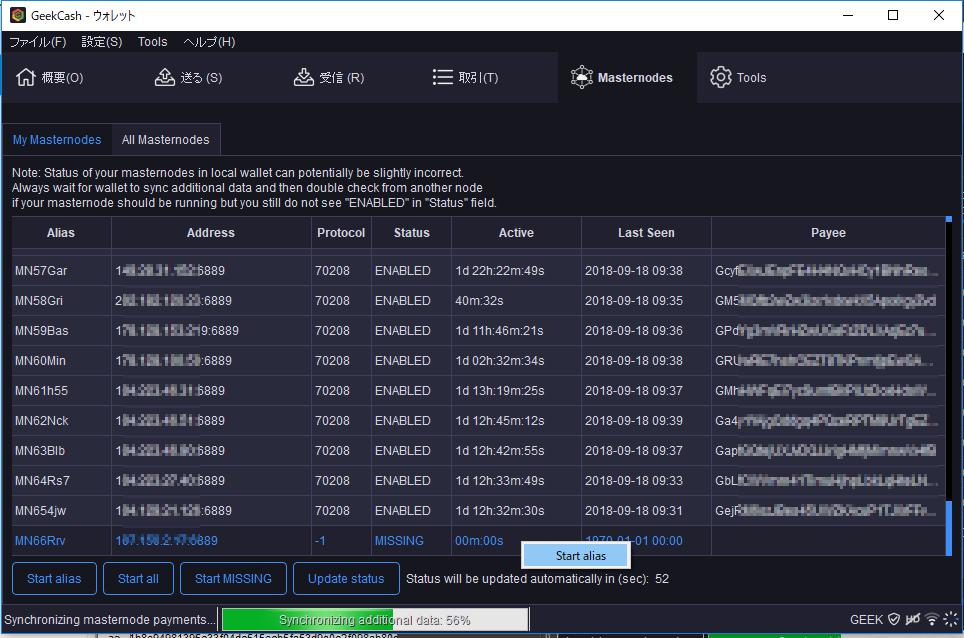Click the 送る send icon
964x638 pixels.
coord(165,78)
